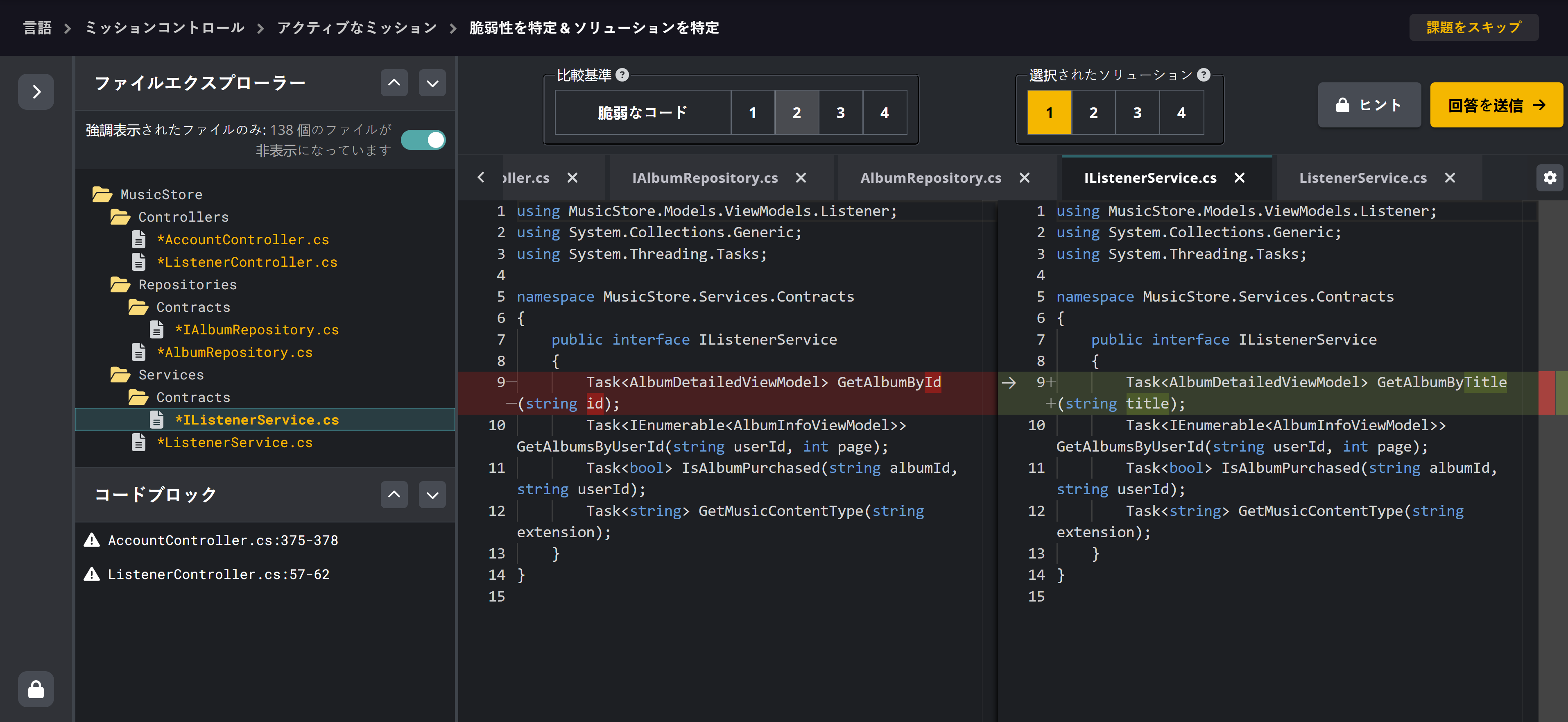Choose selected solution 2
1568x722 pixels.
pos(1094,113)
